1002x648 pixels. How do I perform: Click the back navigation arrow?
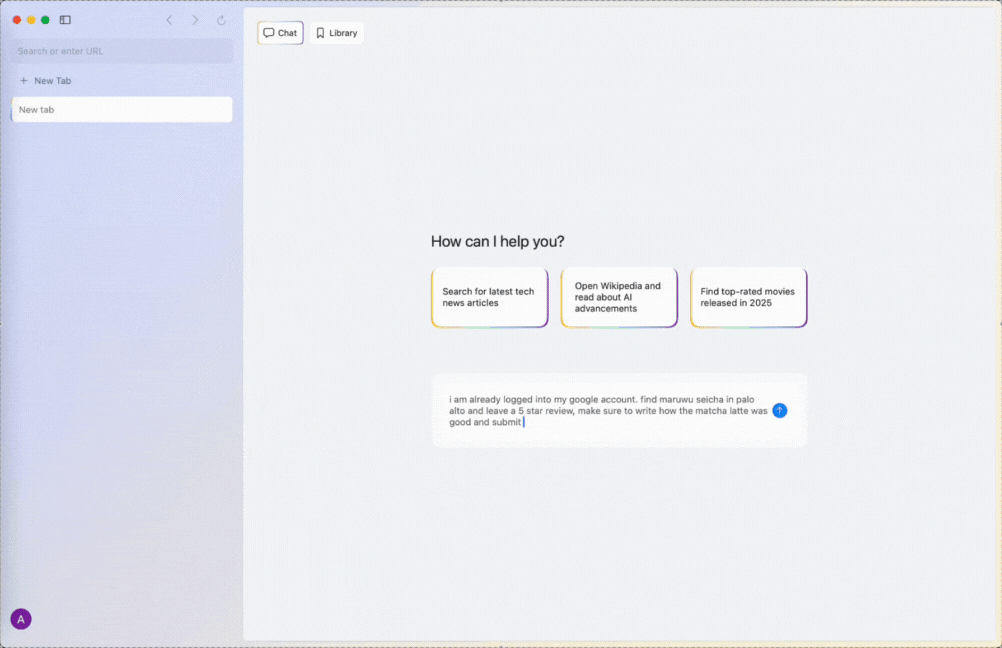[168, 20]
